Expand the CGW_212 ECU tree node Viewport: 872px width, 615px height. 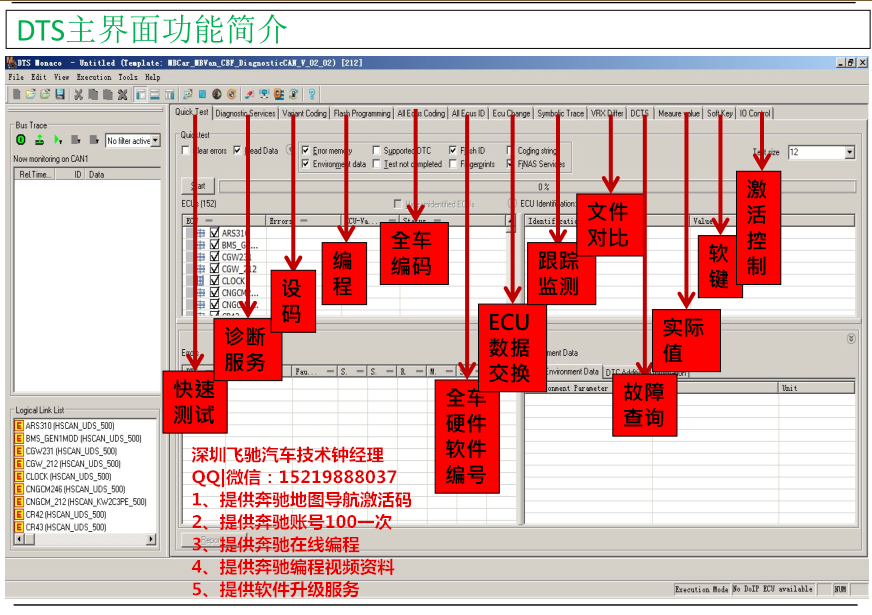tap(201, 269)
